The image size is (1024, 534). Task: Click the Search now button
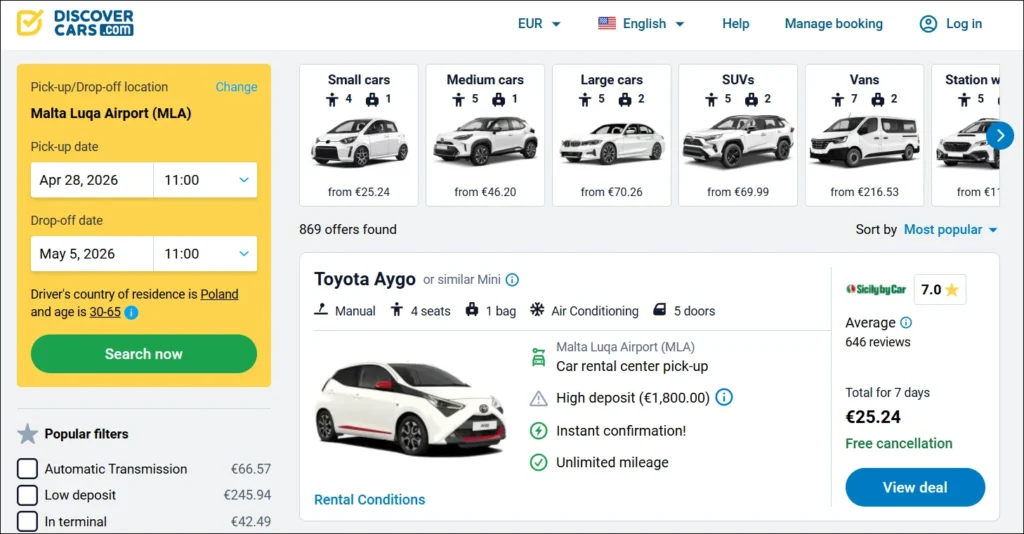click(144, 354)
